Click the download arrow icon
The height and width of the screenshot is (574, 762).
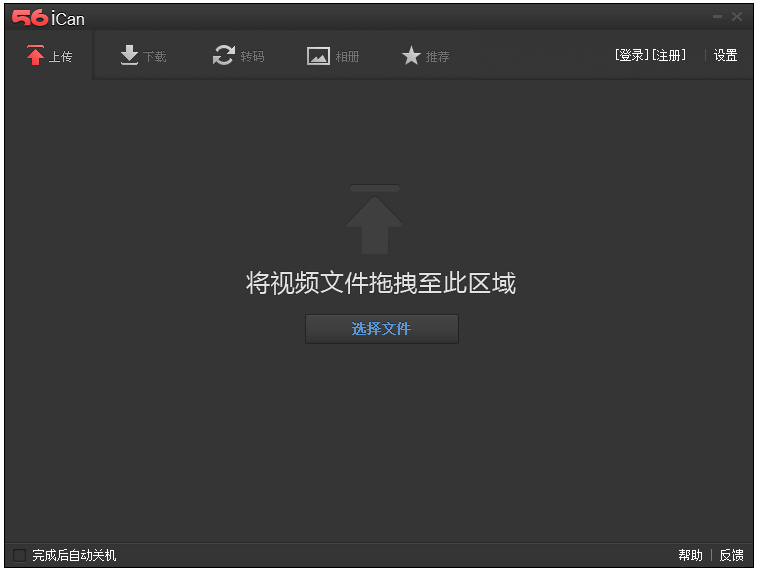coord(129,55)
